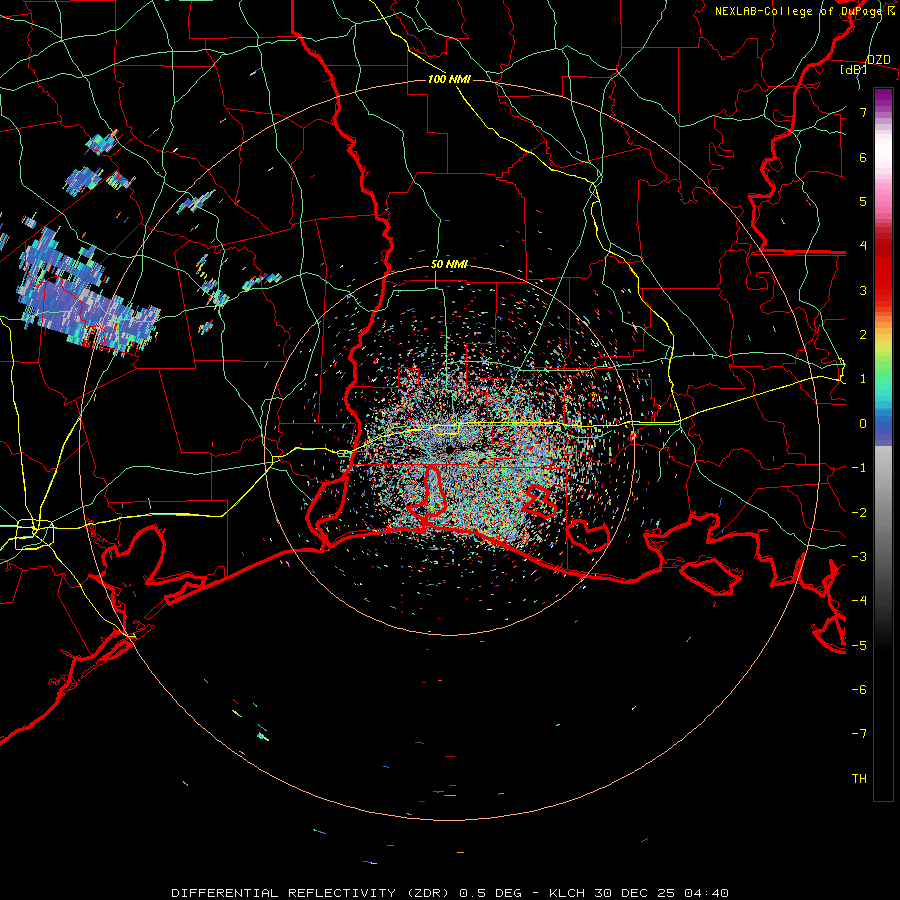This screenshot has height=900, width=900.
Task: Select the "DZD" legend heading
Action: pos(878,60)
